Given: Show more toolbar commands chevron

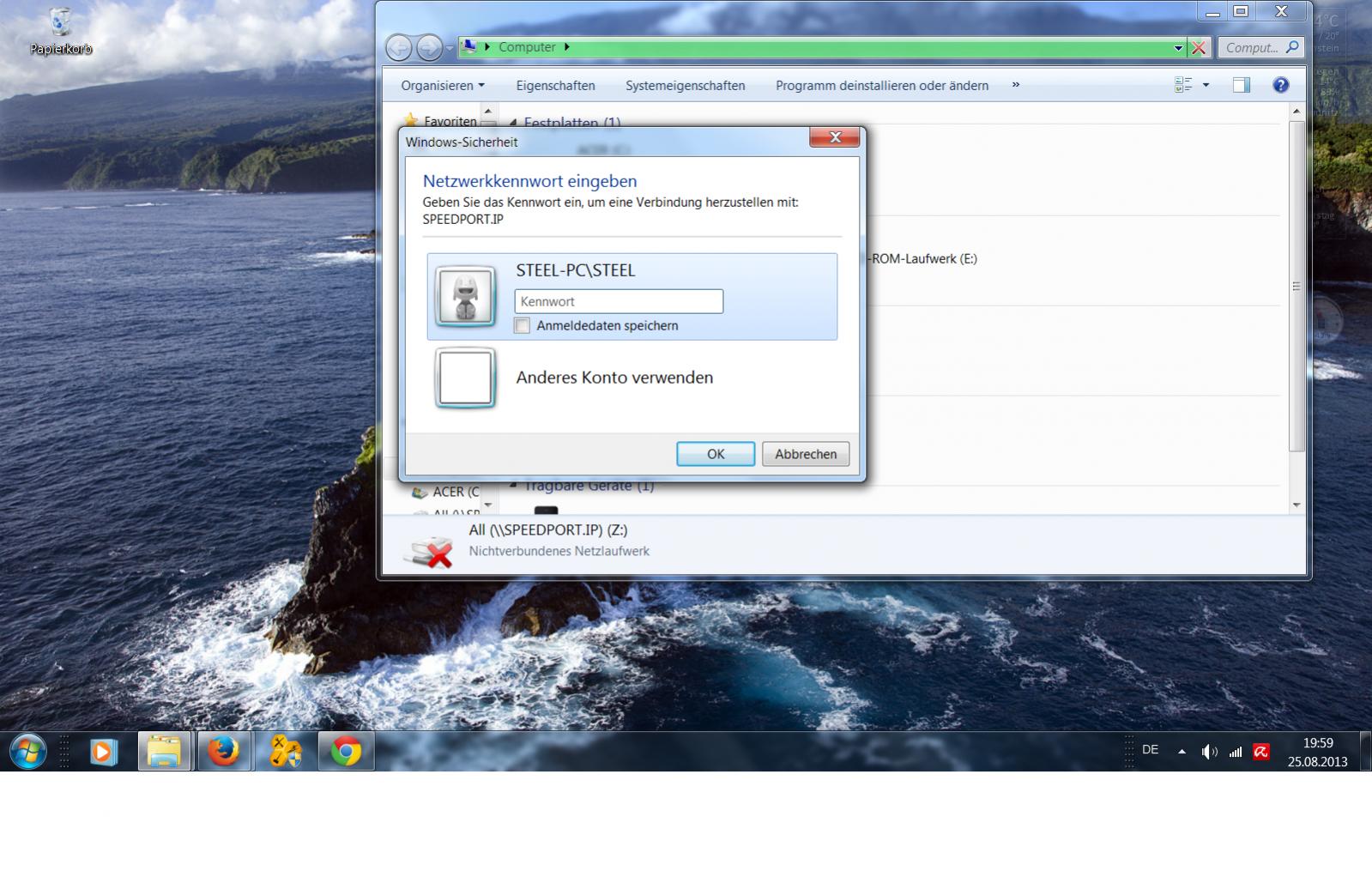Looking at the screenshot, I should tap(1016, 85).
